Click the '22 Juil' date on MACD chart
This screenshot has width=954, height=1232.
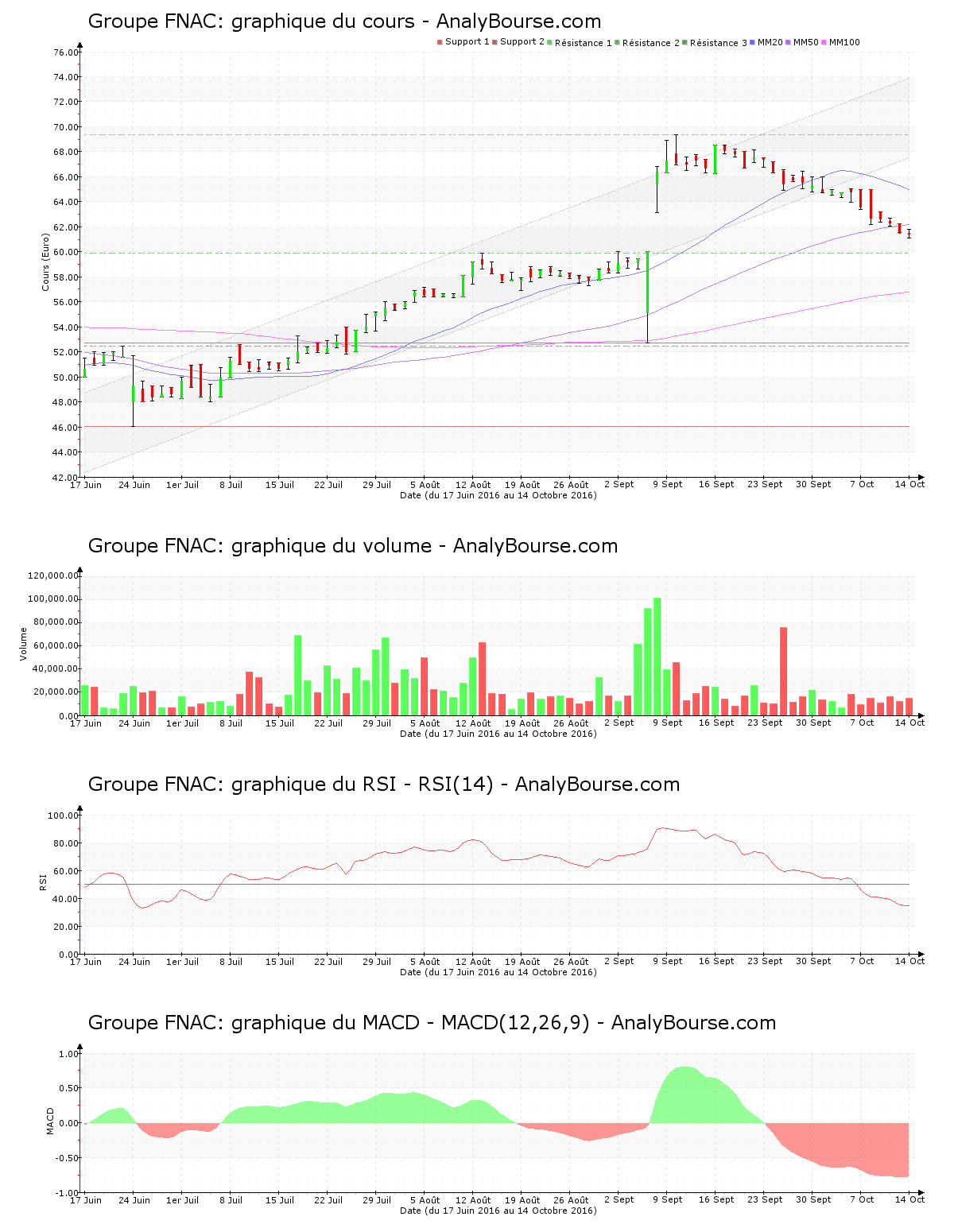point(328,1200)
